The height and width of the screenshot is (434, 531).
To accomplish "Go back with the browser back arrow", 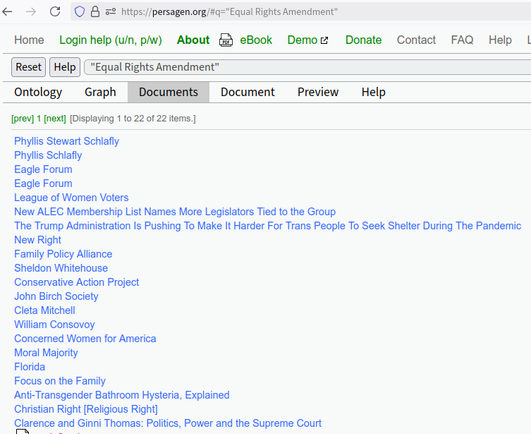I will click(x=7, y=12).
